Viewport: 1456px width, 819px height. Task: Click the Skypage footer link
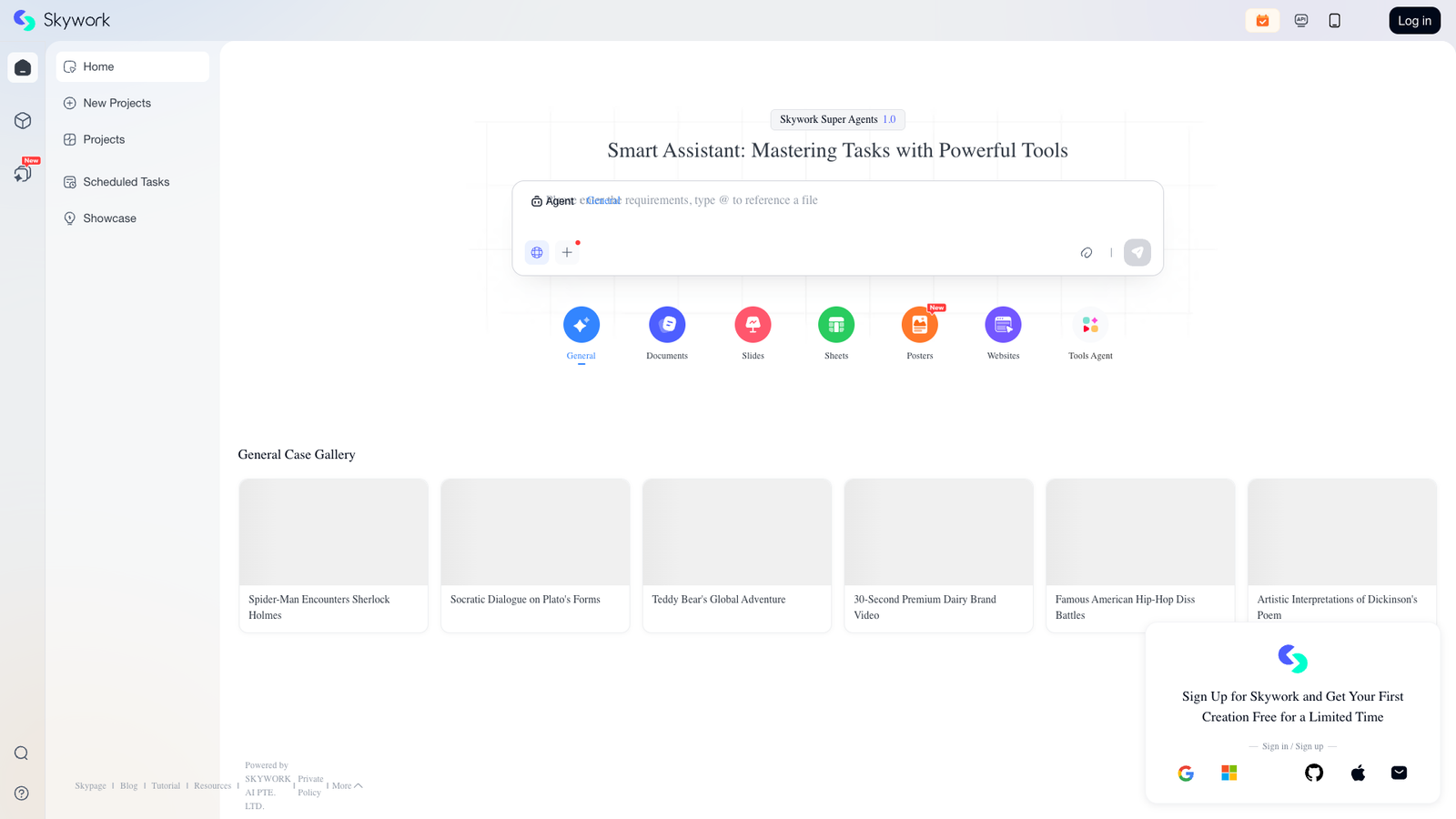point(91,786)
